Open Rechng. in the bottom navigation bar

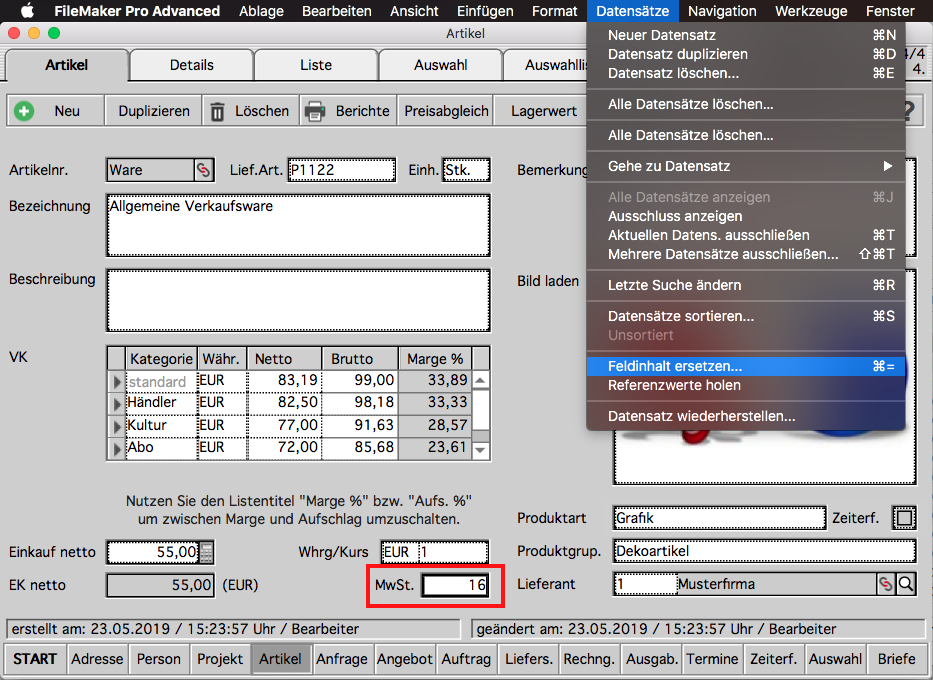pyautogui.click(x=589, y=659)
